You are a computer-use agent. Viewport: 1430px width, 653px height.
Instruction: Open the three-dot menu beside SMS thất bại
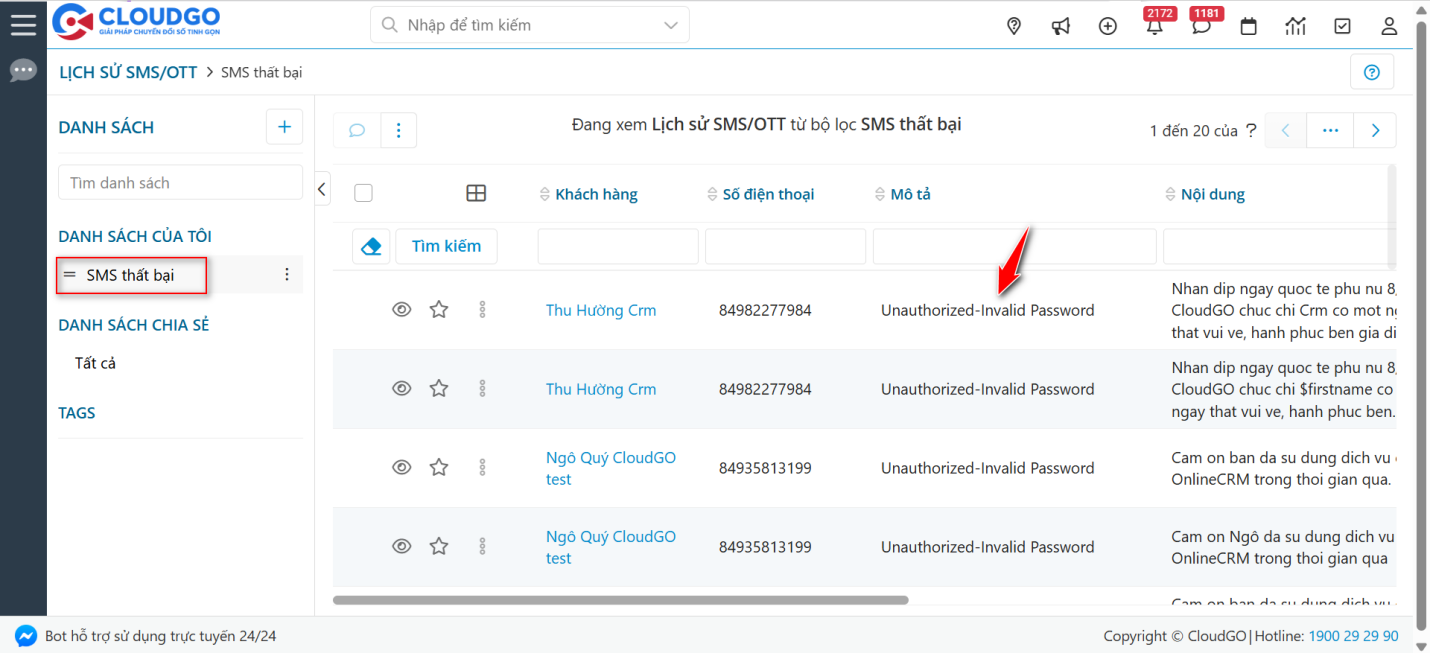pyautogui.click(x=287, y=274)
